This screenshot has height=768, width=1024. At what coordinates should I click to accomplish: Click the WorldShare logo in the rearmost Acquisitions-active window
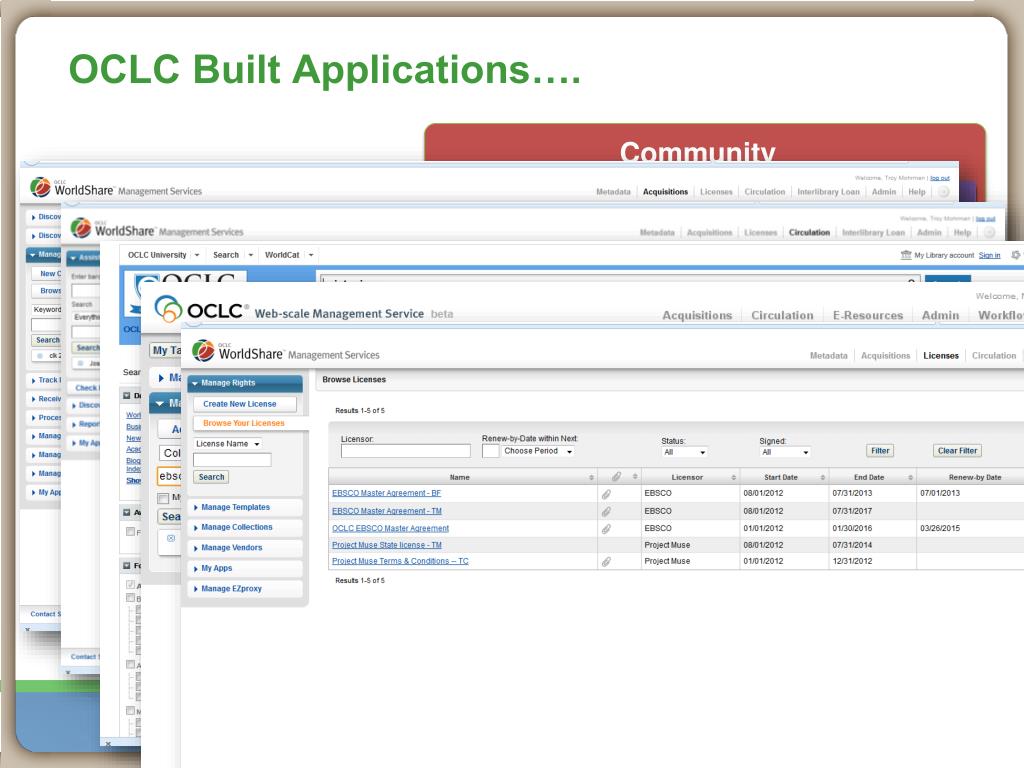pos(40,187)
